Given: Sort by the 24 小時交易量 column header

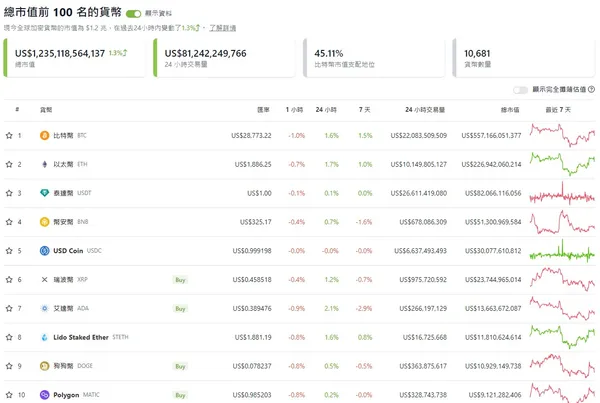Looking at the screenshot, I should coord(425,110).
